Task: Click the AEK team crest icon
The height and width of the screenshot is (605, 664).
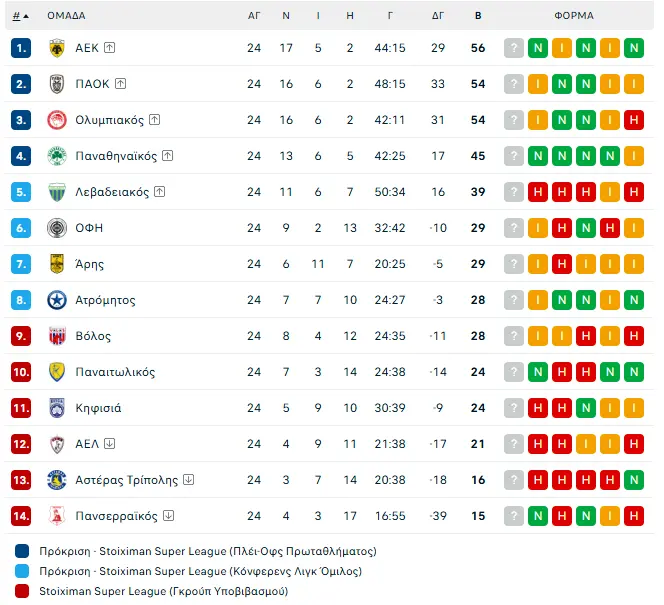Action: (x=57, y=48)
